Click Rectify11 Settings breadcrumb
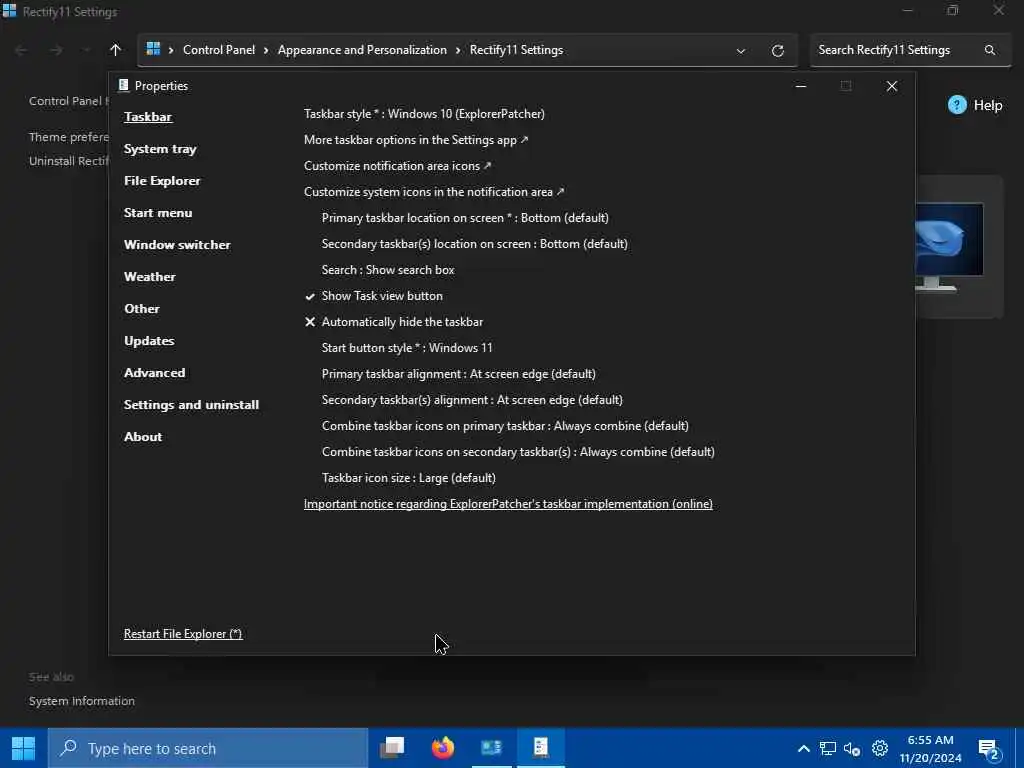 [x=517, y=50]
